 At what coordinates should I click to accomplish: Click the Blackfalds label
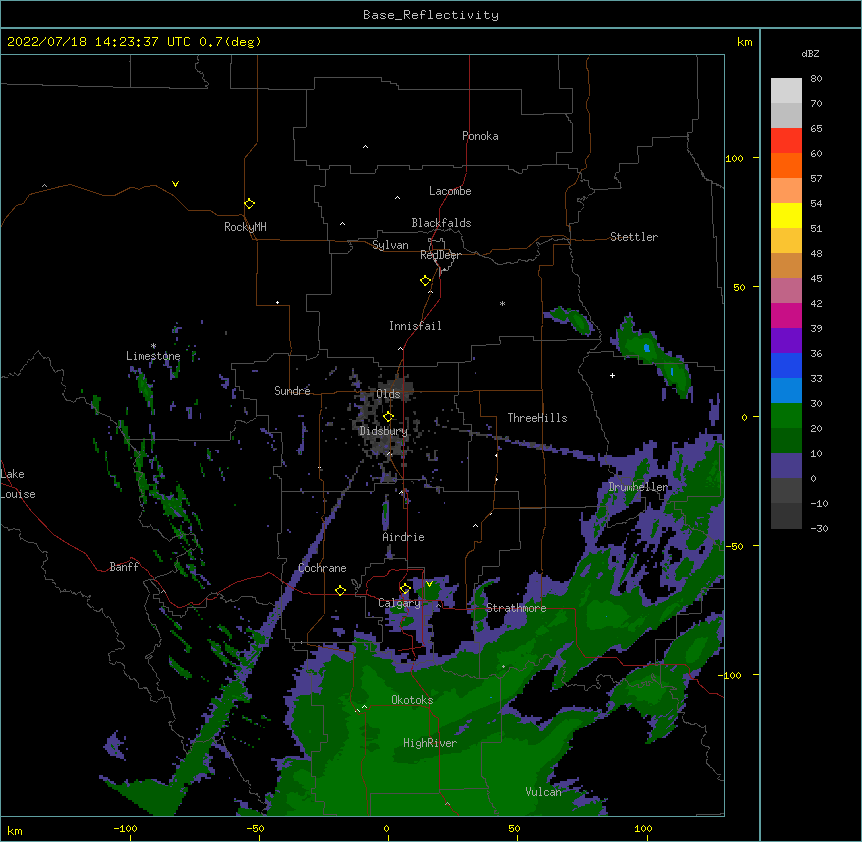pyautogui.click(x=441, y=223)
